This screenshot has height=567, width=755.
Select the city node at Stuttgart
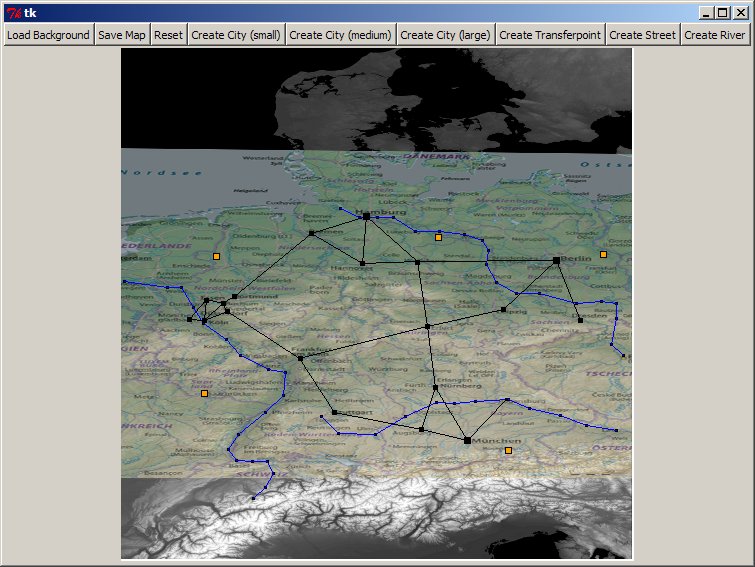tap(334, 412)
